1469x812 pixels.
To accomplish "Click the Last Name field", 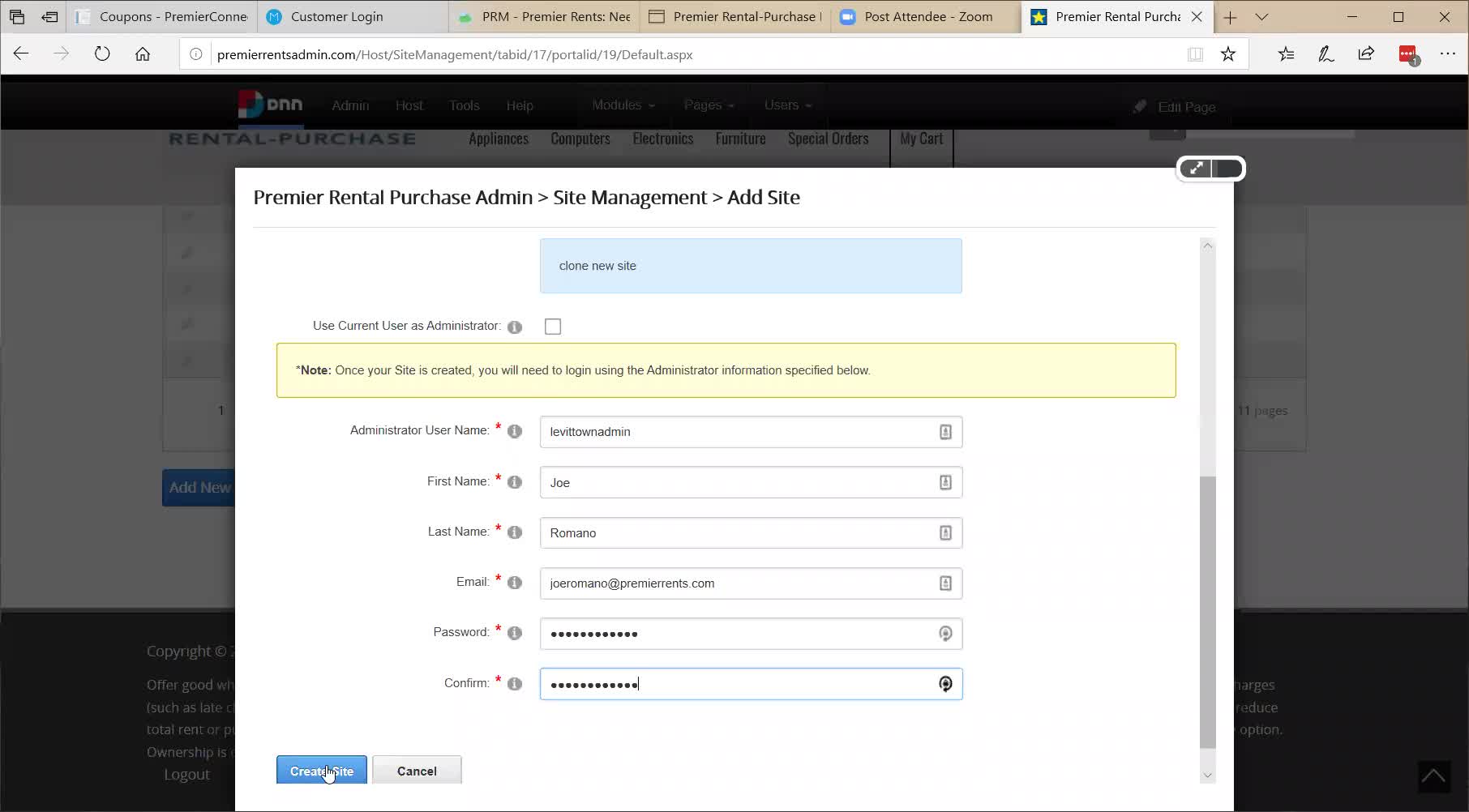I will click(751, 532).
